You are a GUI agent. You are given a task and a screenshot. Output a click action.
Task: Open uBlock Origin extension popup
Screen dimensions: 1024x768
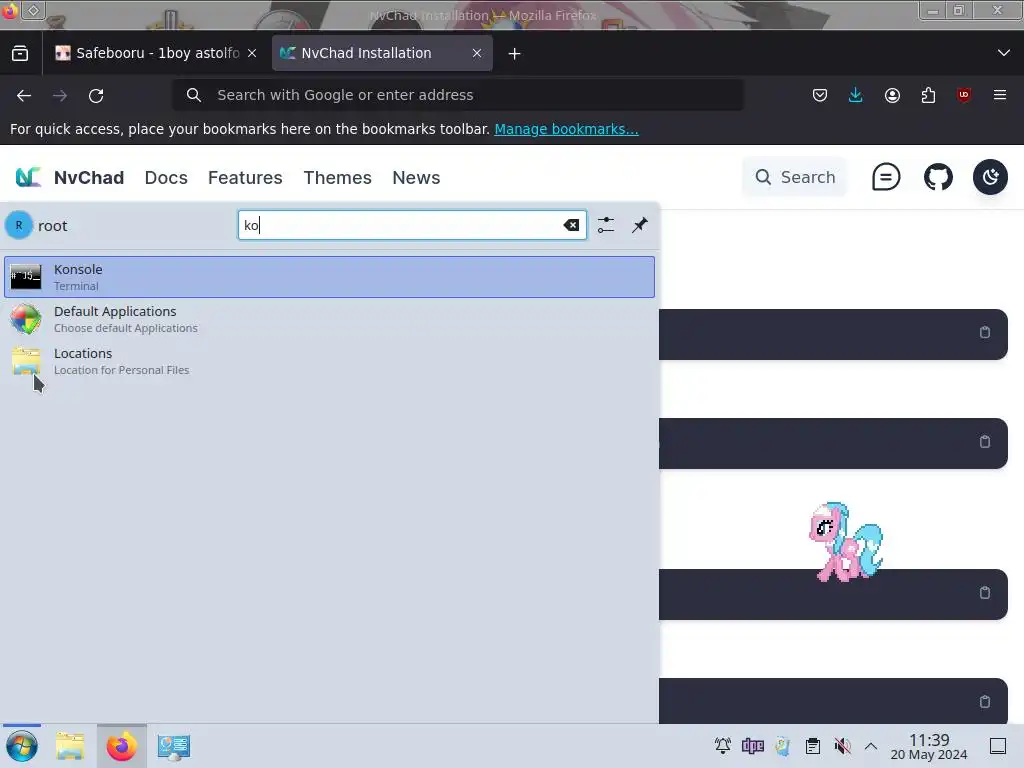click(x=963, y=95)
